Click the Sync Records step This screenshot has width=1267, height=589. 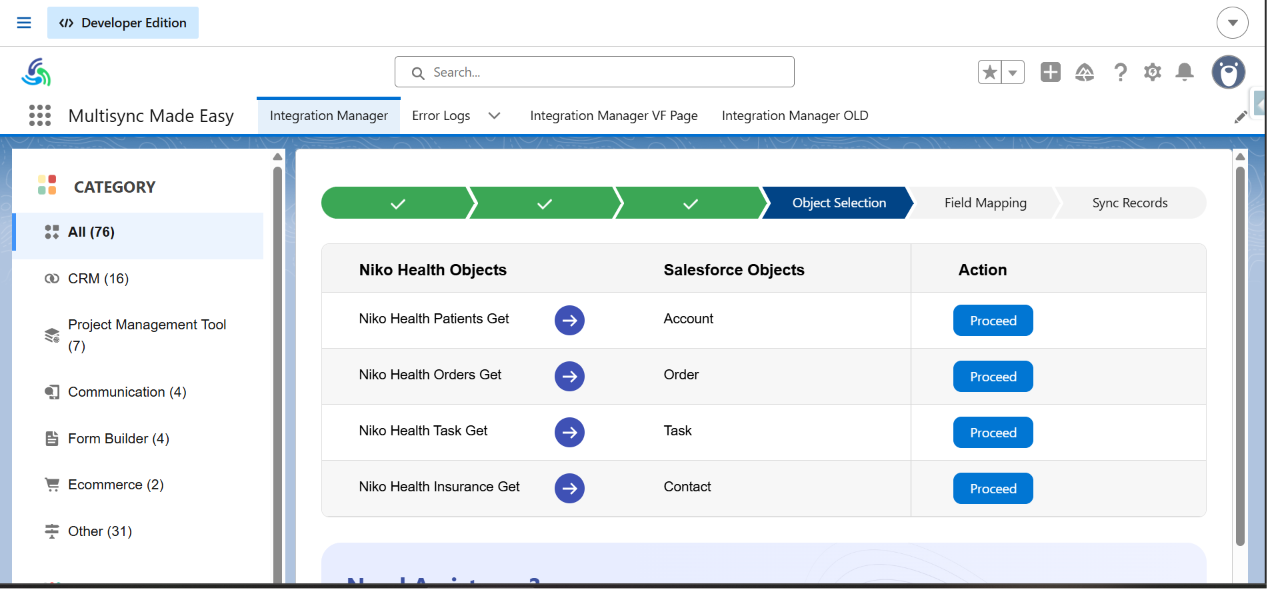[x=1130, y=203]
